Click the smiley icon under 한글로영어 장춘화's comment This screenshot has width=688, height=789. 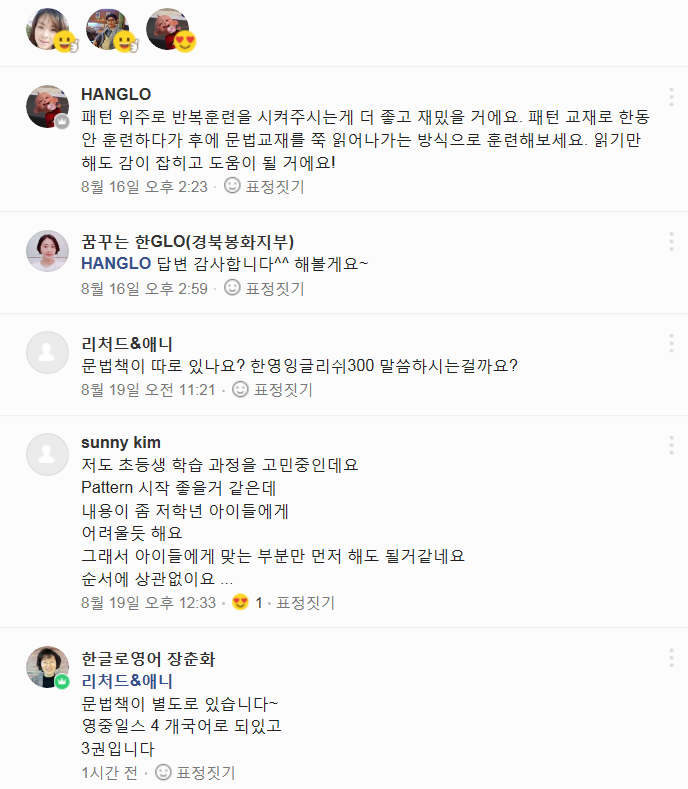[163, 772]
